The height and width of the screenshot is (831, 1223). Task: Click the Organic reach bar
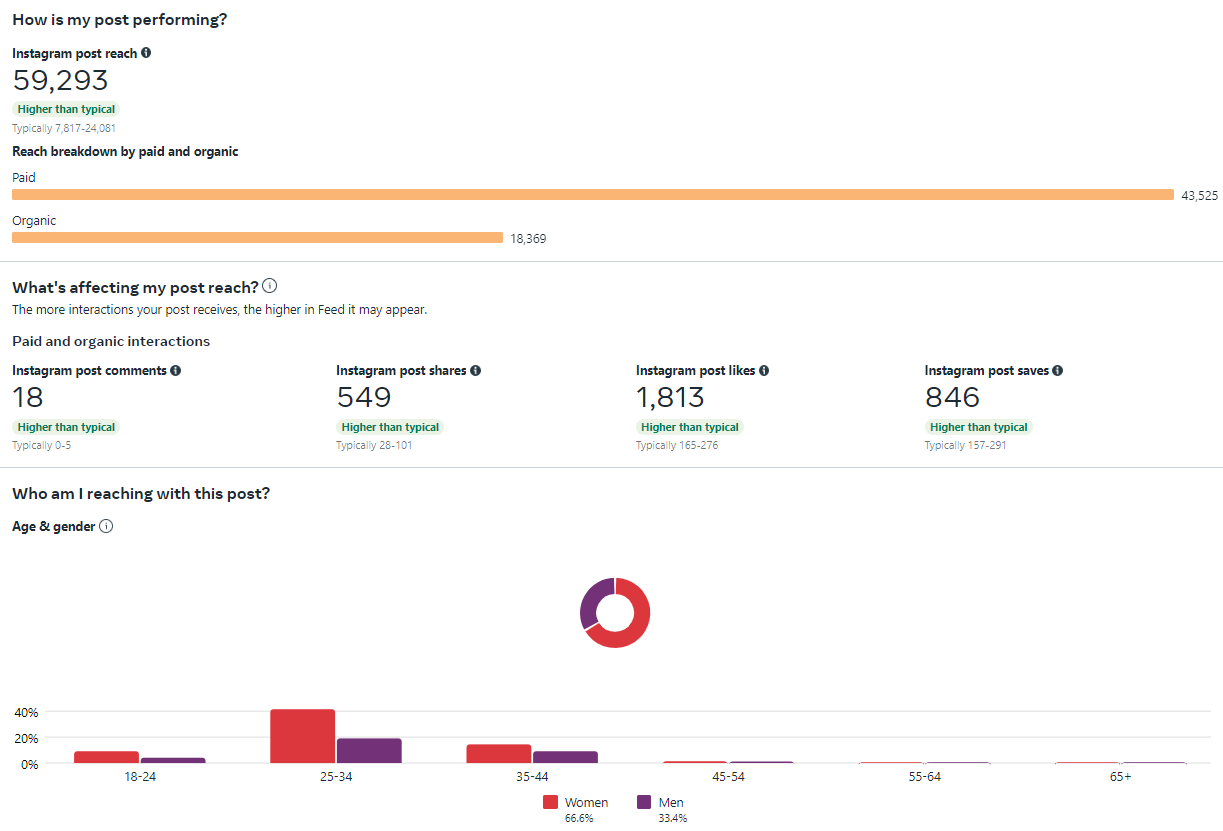(257, 238)
